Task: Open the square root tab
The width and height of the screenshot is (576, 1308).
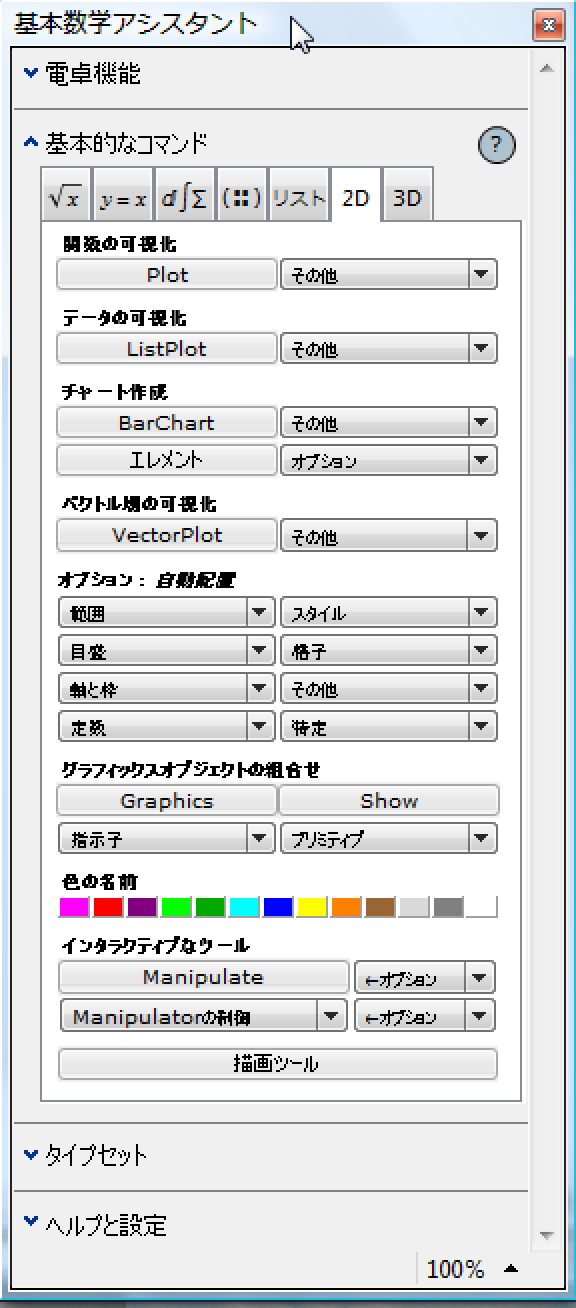Action: click(x=67, y=198)
